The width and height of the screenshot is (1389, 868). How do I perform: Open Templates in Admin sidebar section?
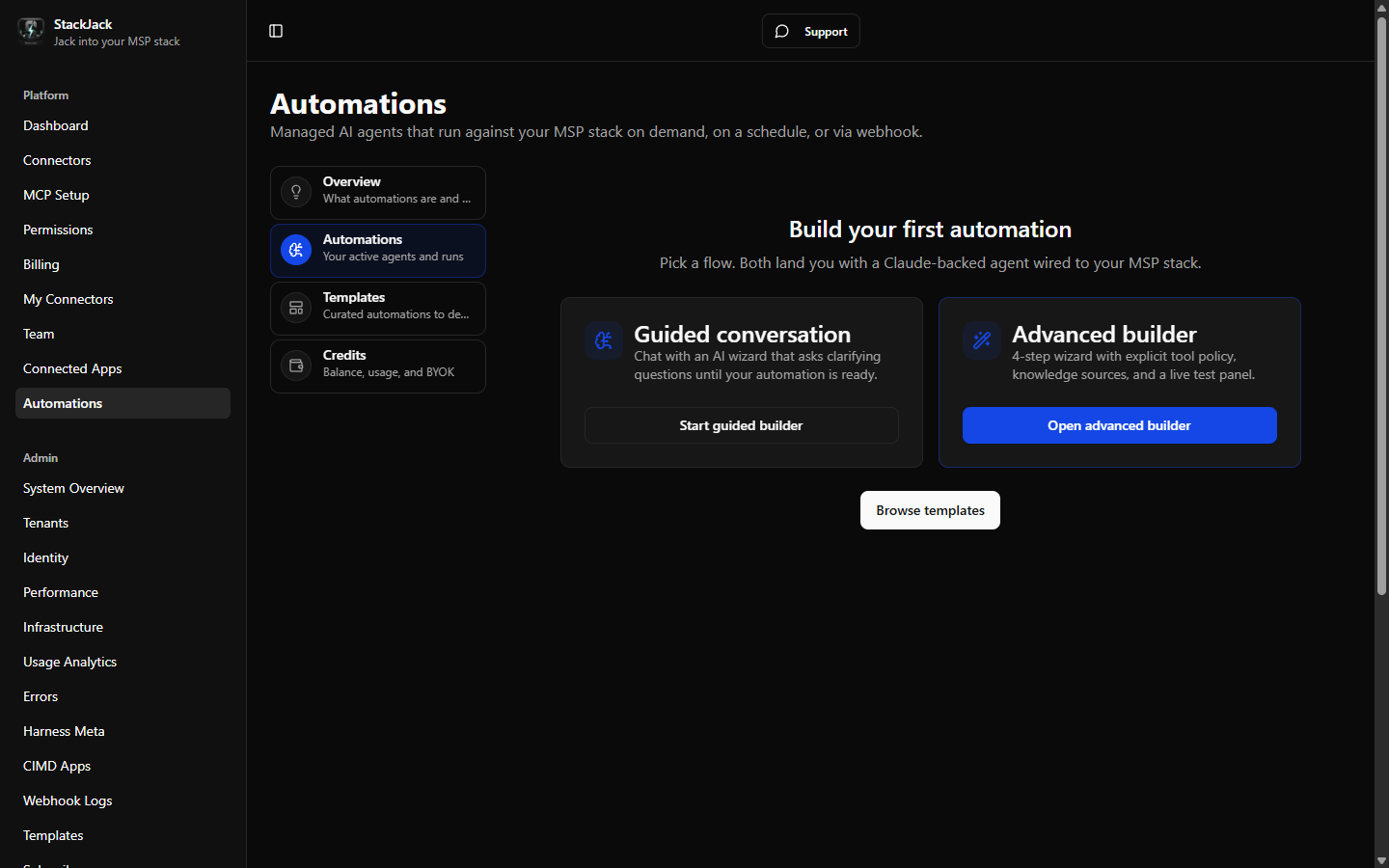pyautogui.click(x=123, y=835)
